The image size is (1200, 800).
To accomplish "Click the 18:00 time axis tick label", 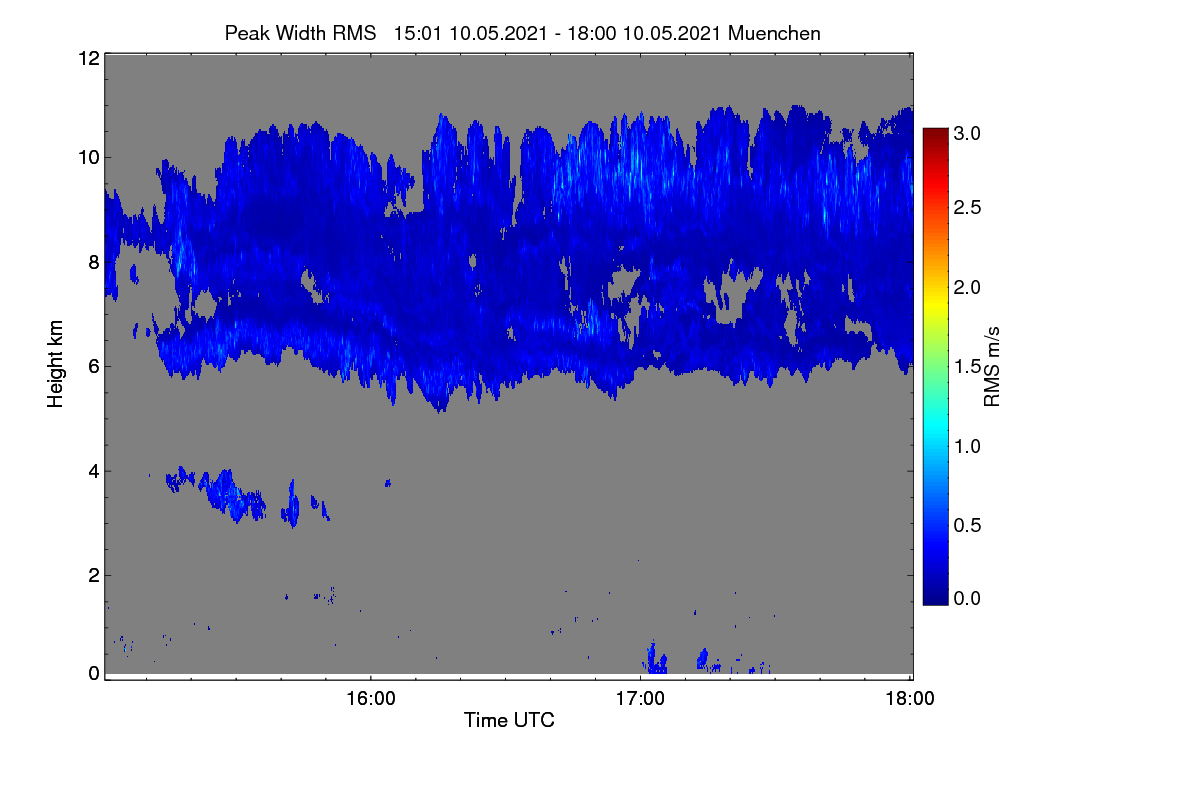I will (910, 699).
